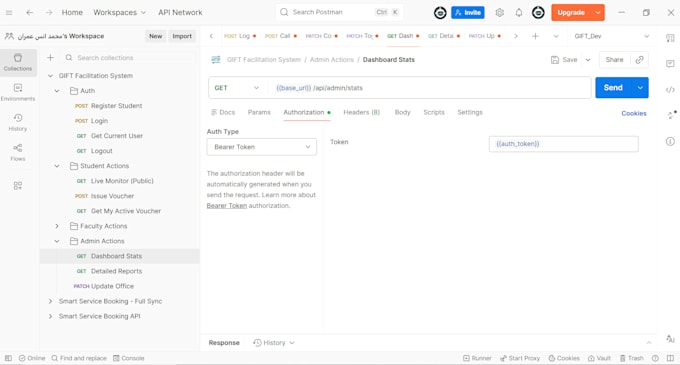Open the response History dropdown
The height and width of the screenshot is (365, 680).
pos(274,343)
